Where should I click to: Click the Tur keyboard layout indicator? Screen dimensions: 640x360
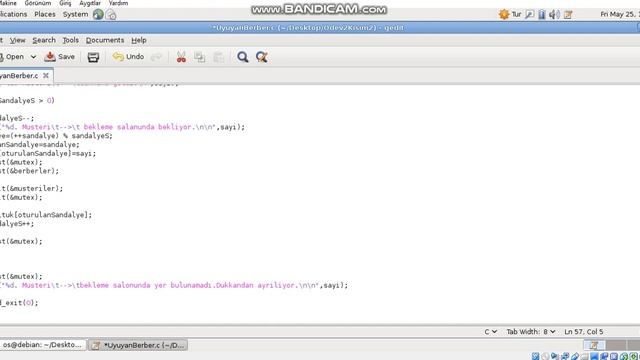516,14
